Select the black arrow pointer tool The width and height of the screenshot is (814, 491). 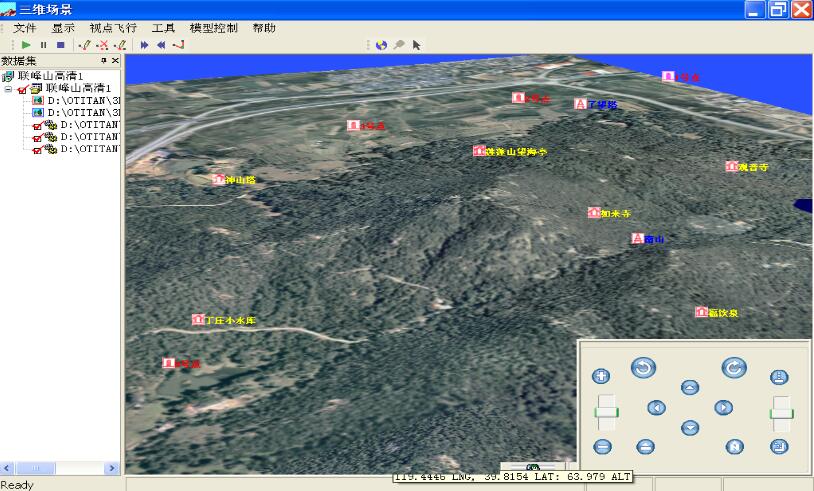point(416,45)
